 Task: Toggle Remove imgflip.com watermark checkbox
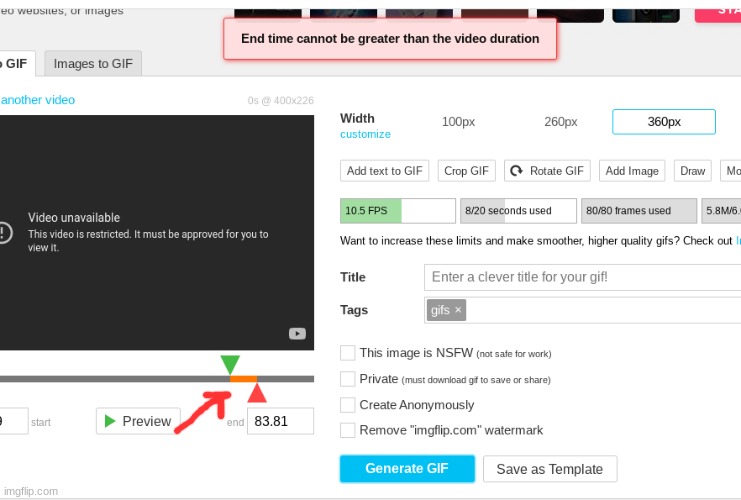(348, 430)
